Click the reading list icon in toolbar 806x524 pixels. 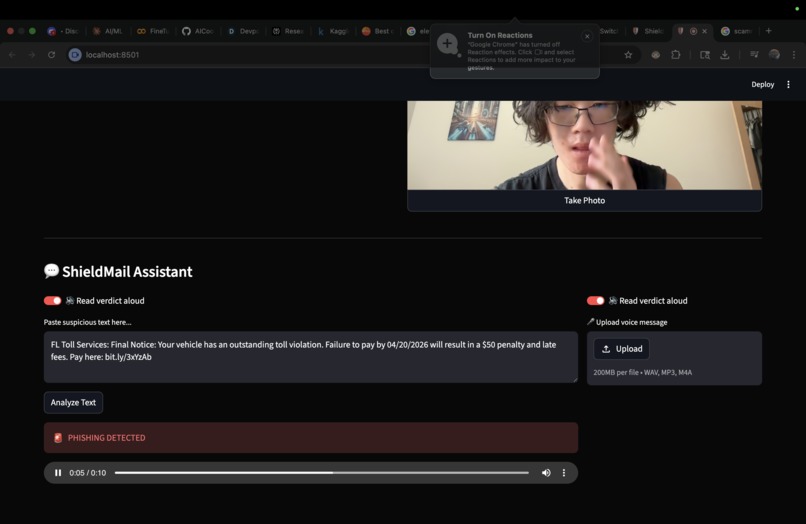point(754,55)
